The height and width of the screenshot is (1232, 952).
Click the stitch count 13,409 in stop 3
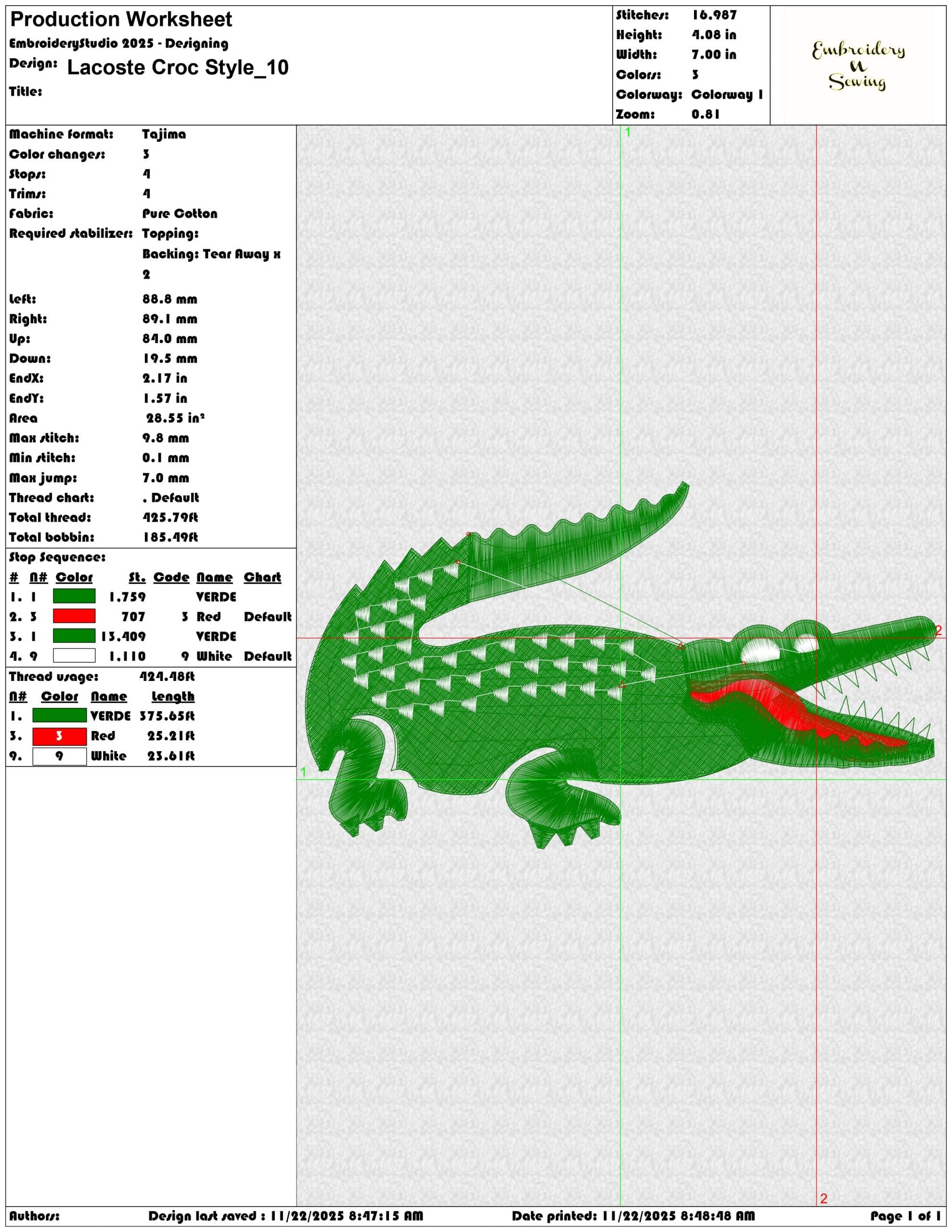click(x=123, y=636)
